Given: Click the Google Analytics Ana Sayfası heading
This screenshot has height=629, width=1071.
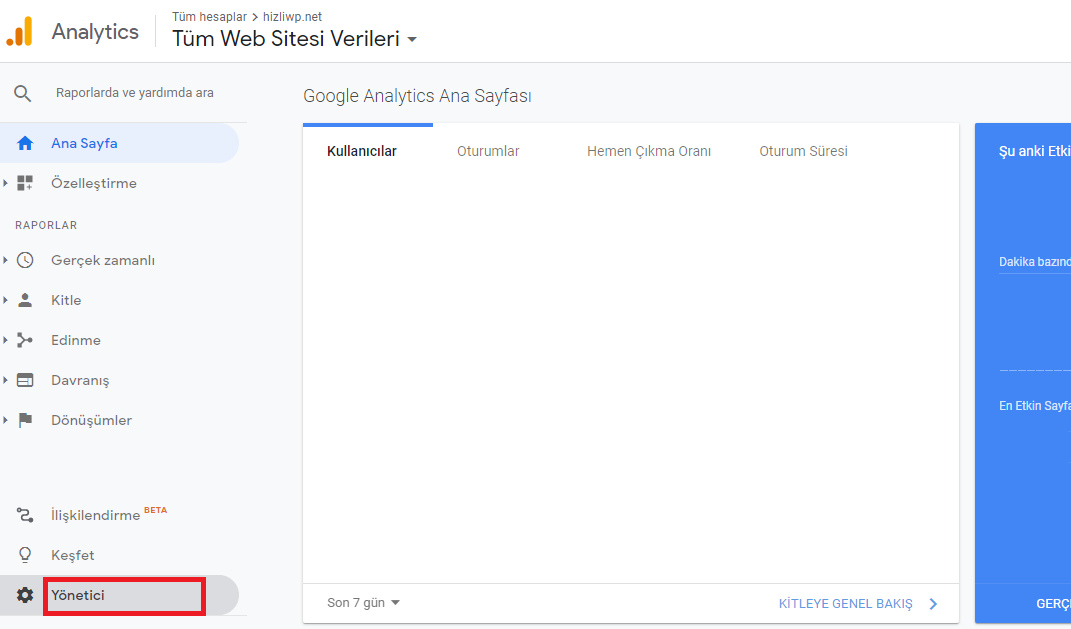Looking at the screenshot, I should (x=417, y=96).
